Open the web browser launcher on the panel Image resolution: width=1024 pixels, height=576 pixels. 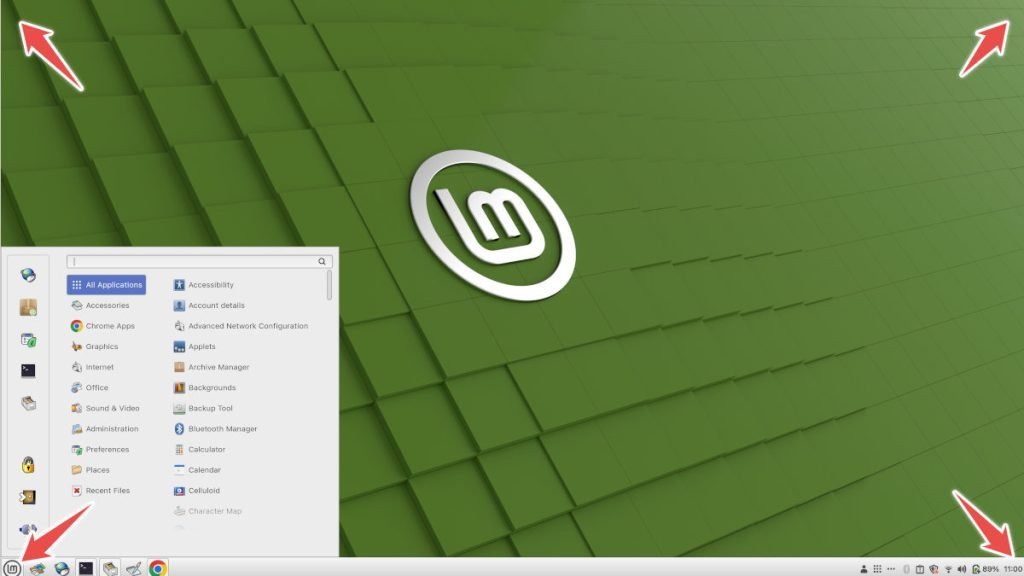click(61, 568)
